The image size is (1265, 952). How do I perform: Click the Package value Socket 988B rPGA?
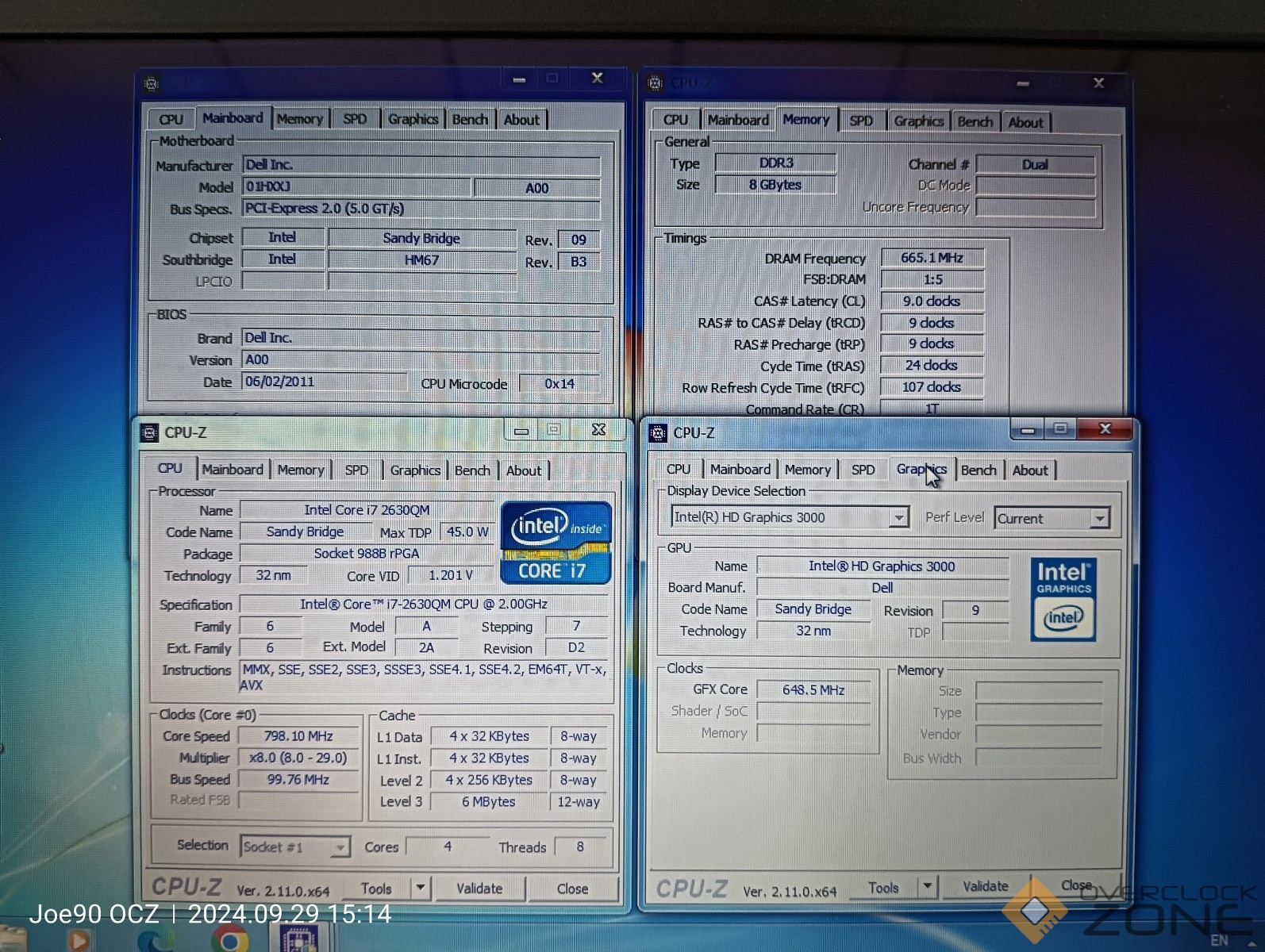(x=367, y=554)
